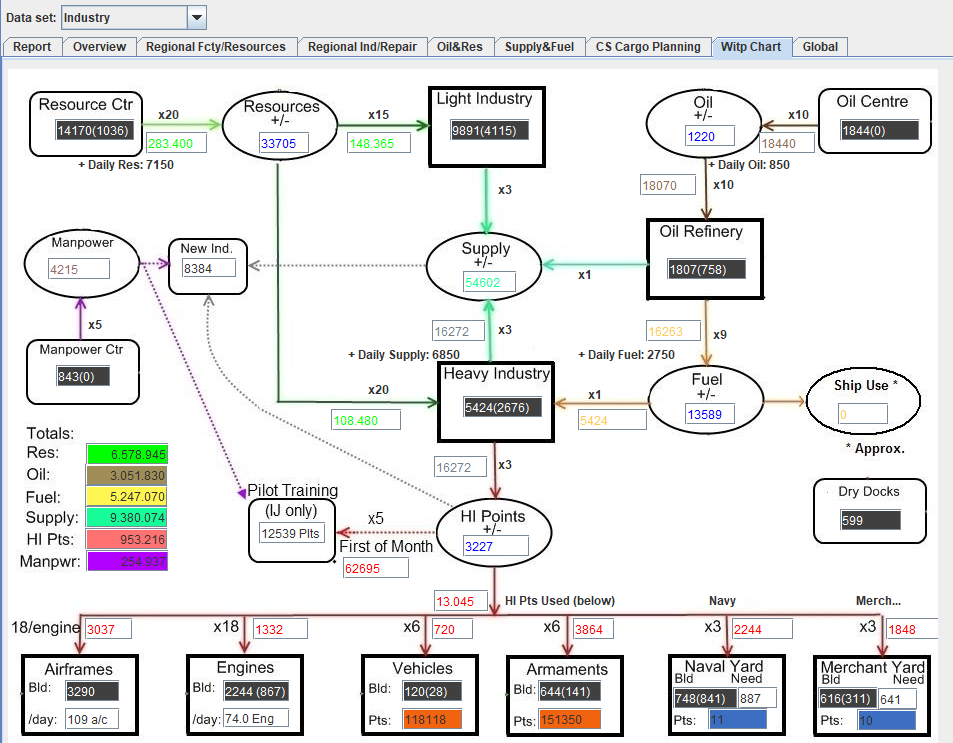This screenshot has height=743, width=953.
Task: Click the Armaments Bld value 644(141)
Action: tap(570, 691)
